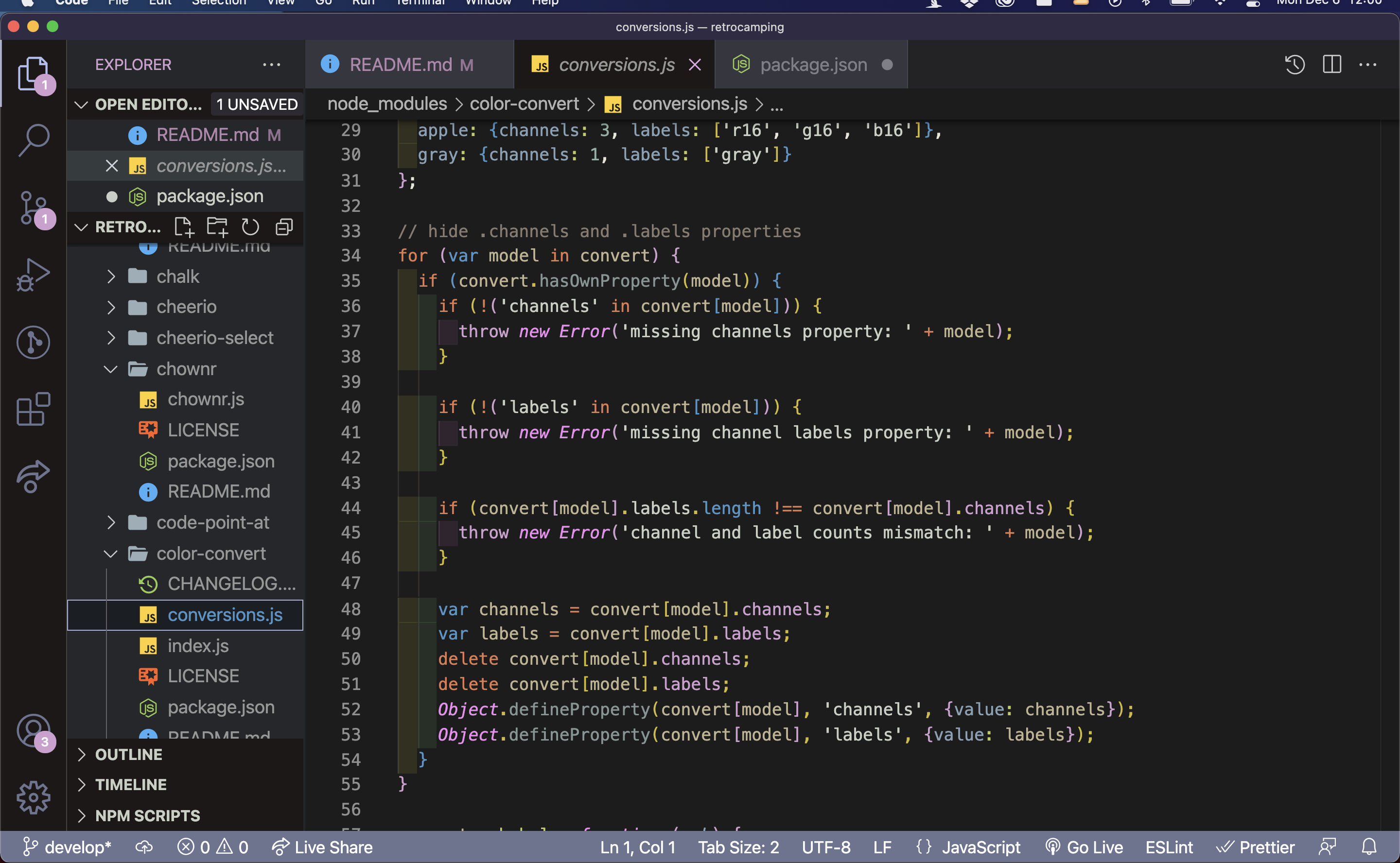1400x863 pixels.
Task: Open index.js in color-convert folder
Action: 198,645
